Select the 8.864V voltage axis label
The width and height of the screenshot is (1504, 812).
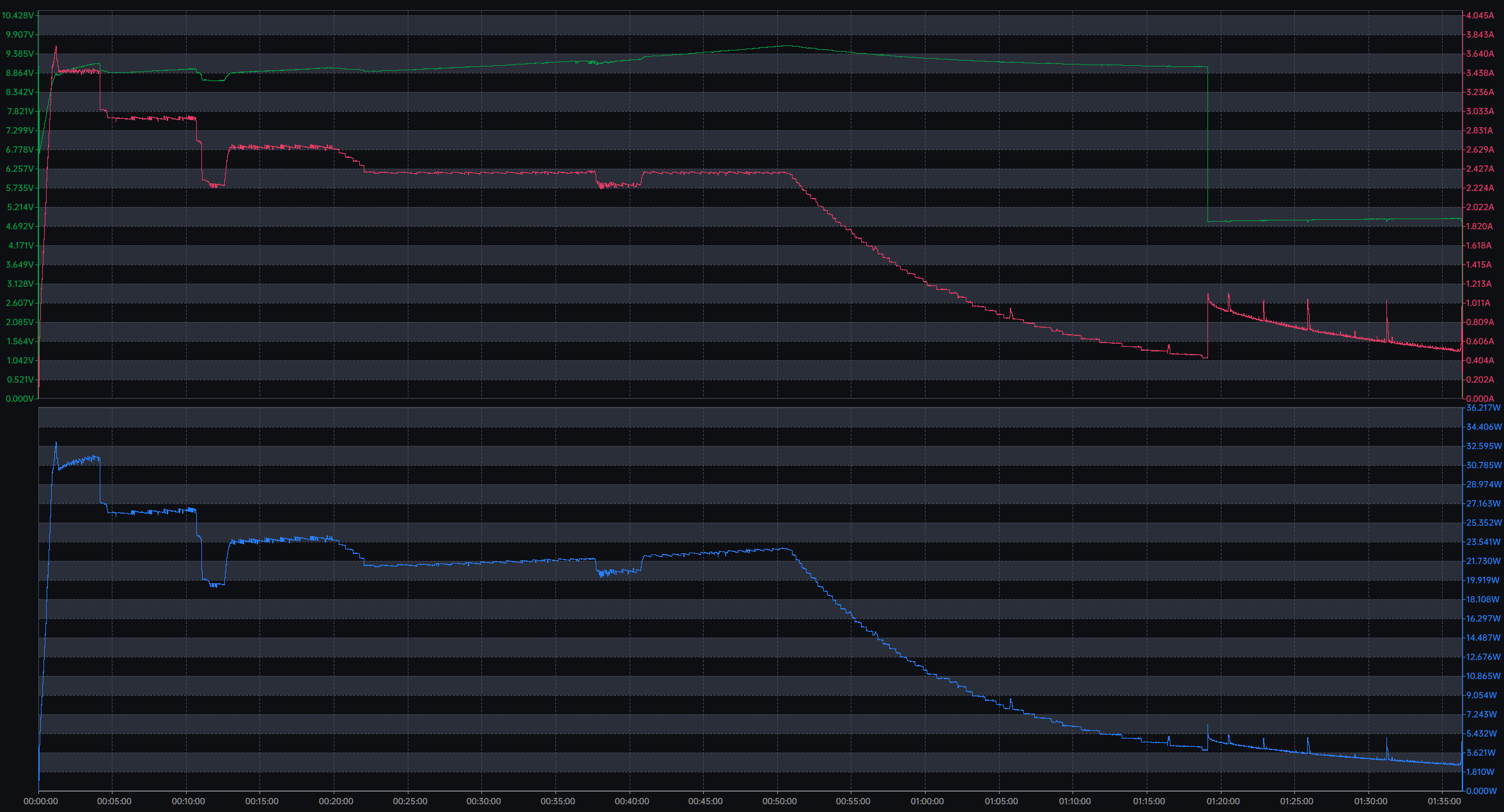(19, 73)
